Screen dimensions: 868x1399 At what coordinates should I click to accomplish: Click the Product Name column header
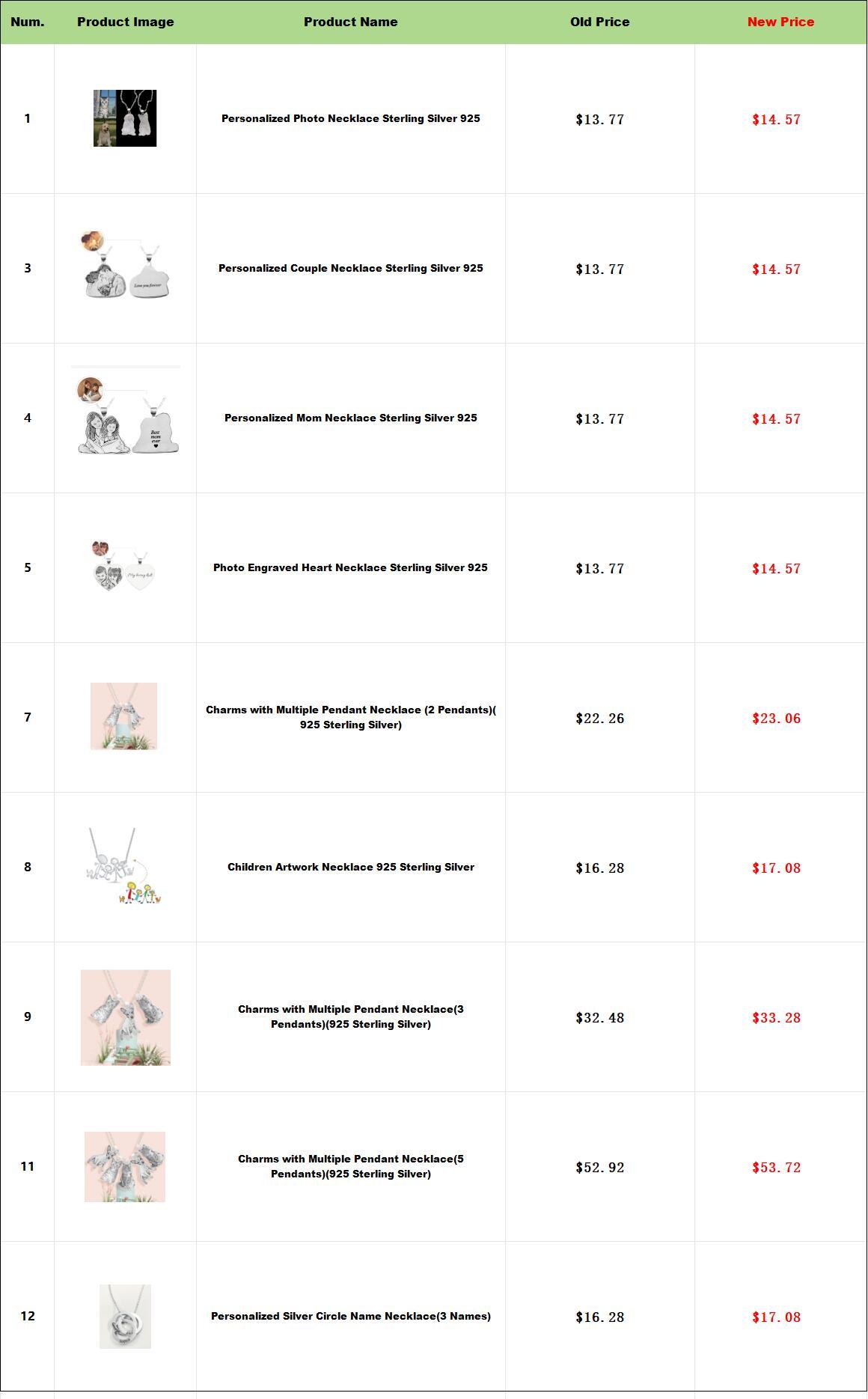(350, 22)
